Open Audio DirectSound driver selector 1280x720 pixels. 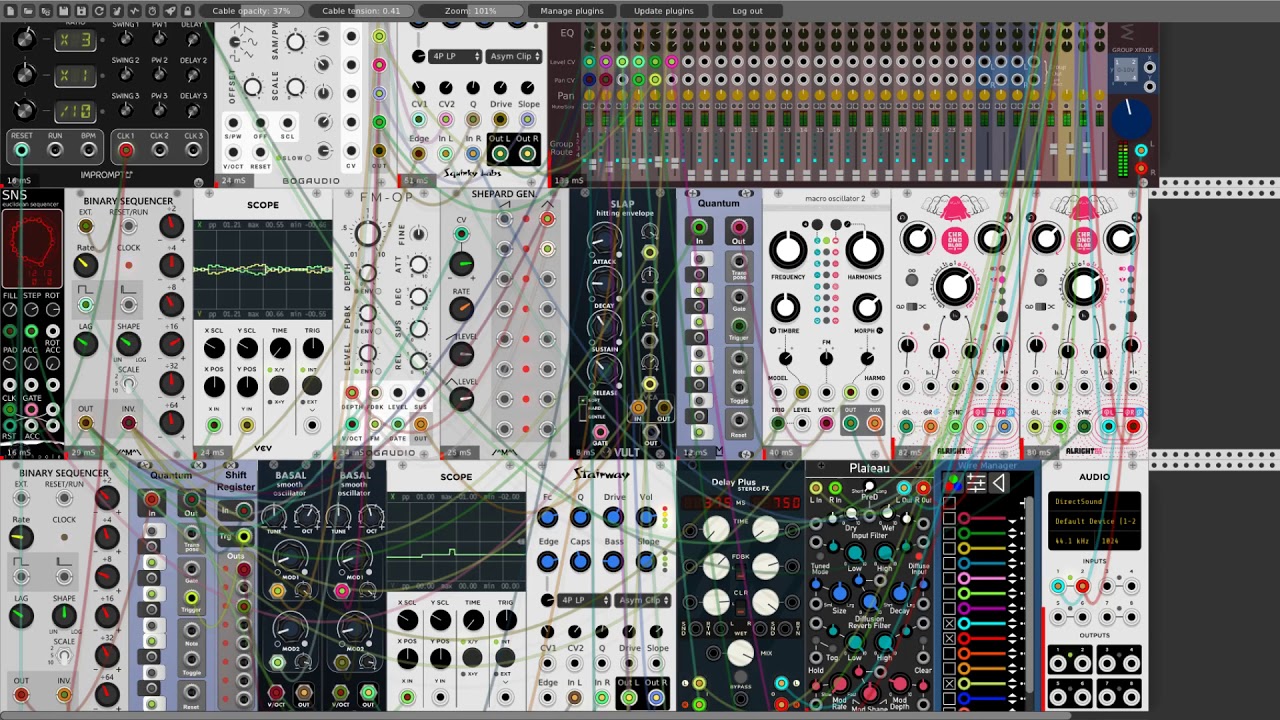tap(1095, 502)
